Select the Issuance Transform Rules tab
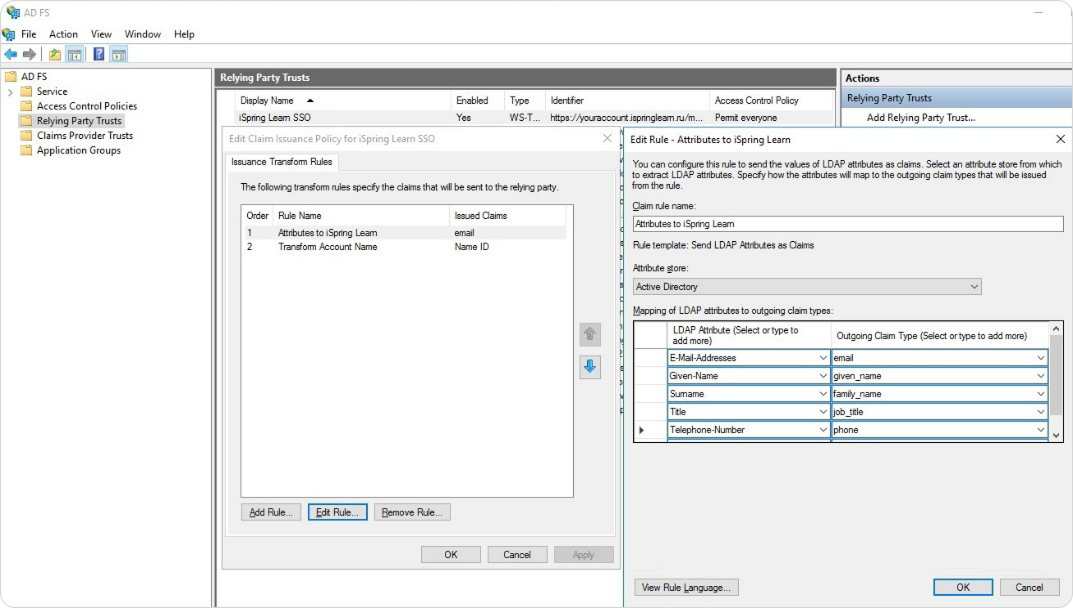1073x608 pixels. coord(281,162)
